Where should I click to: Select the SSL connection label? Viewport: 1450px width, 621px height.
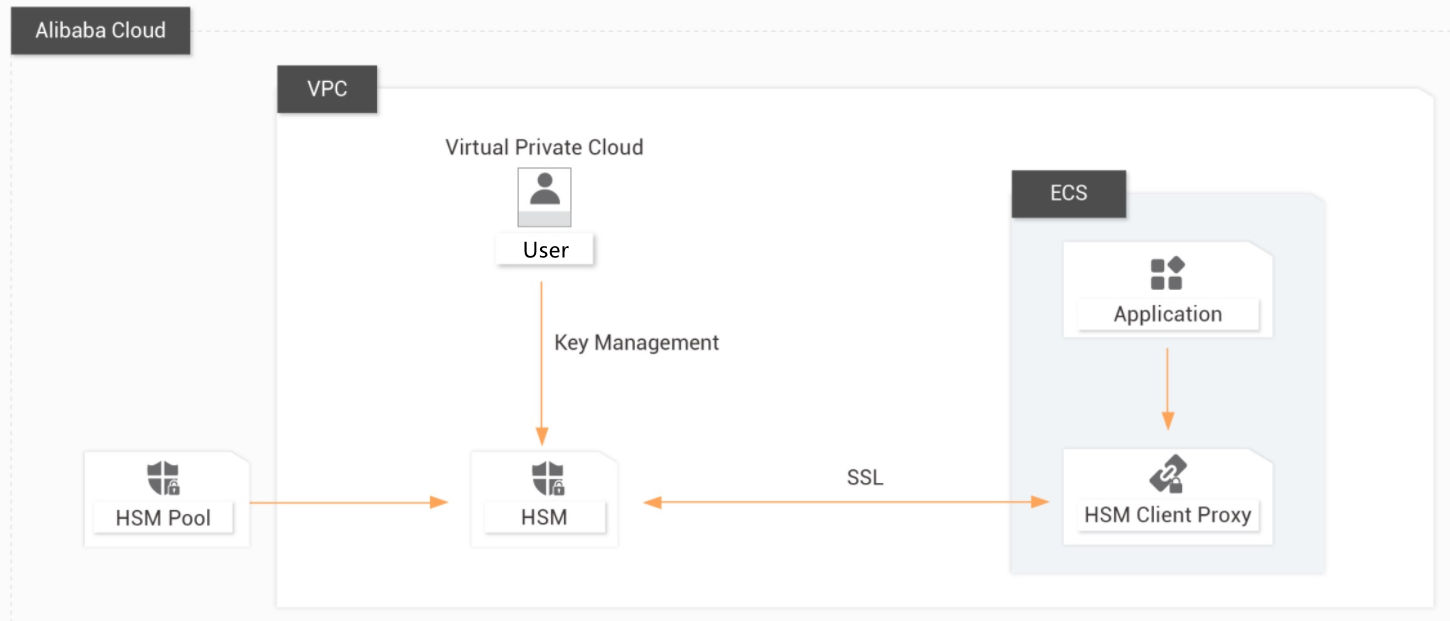click(865, 478)
